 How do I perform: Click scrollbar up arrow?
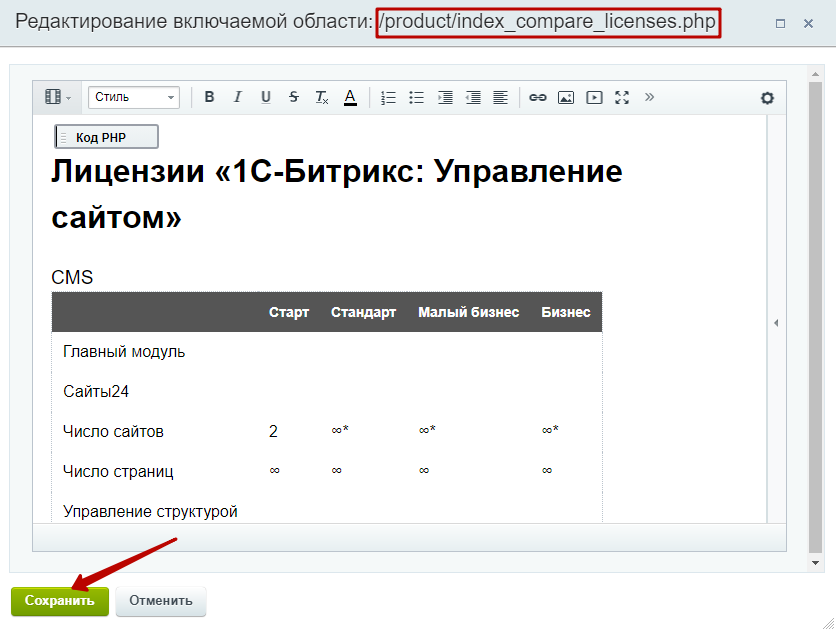click(815, 73)
